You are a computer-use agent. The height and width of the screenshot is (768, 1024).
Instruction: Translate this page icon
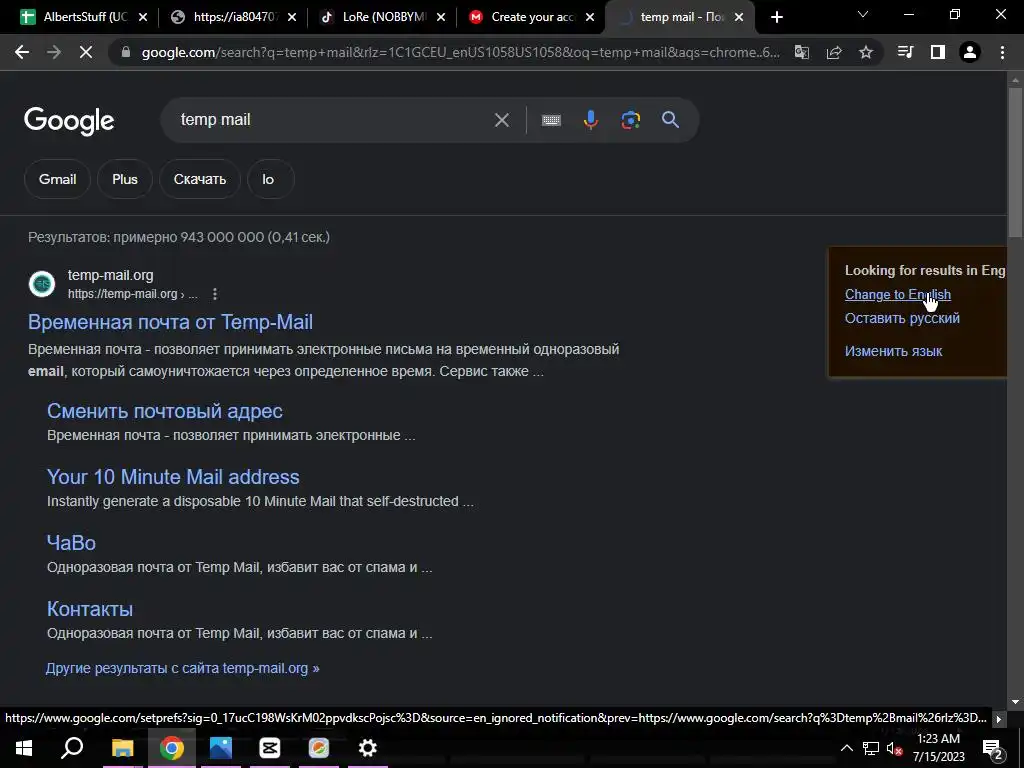tap(801, 52)
